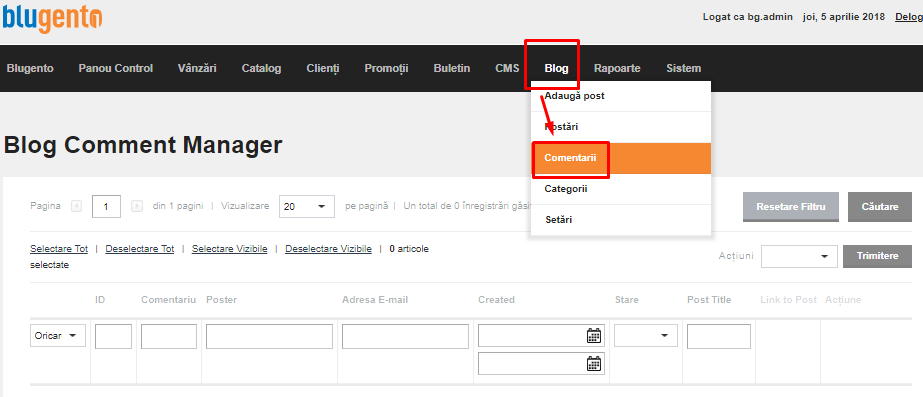The height and width of the screenshot is (397, 923).
Task: Go to previous page arrow
Action: point(77,206)
